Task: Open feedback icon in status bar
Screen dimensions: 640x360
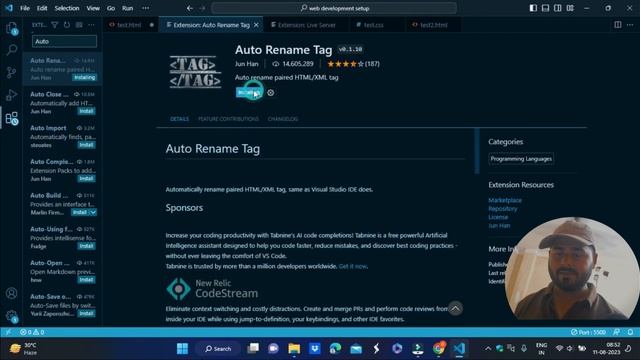Action: 616,332
